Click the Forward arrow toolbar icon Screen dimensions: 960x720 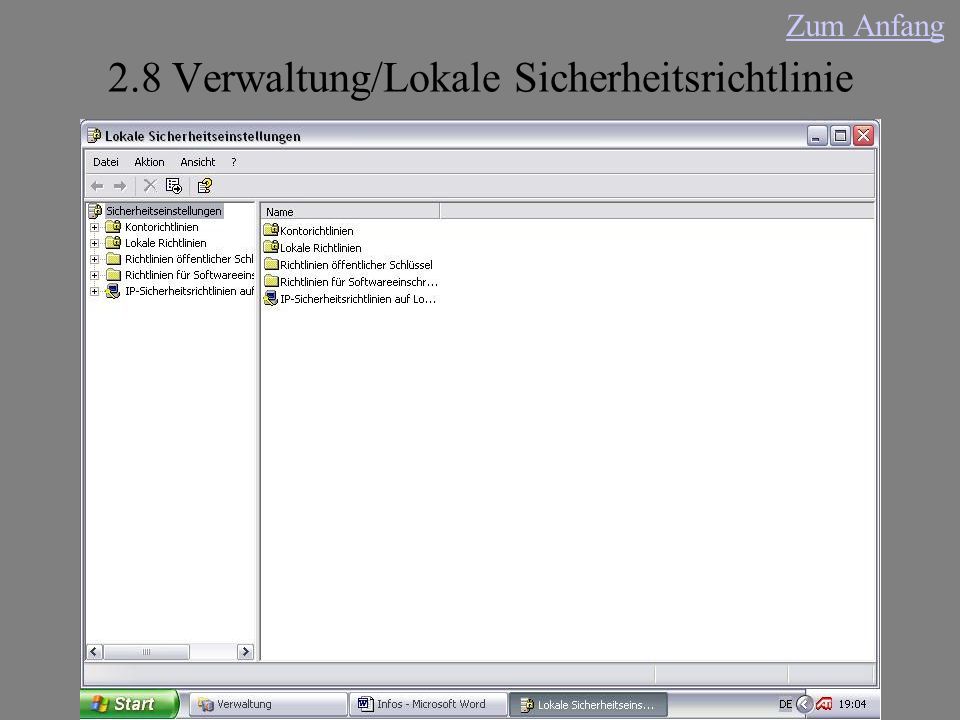tap(120, 186)
